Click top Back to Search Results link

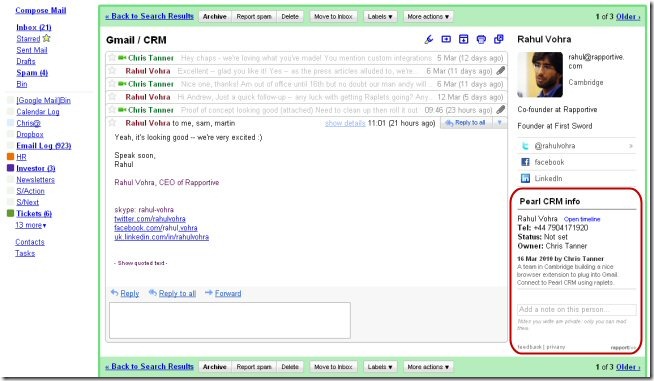[149, 16]
